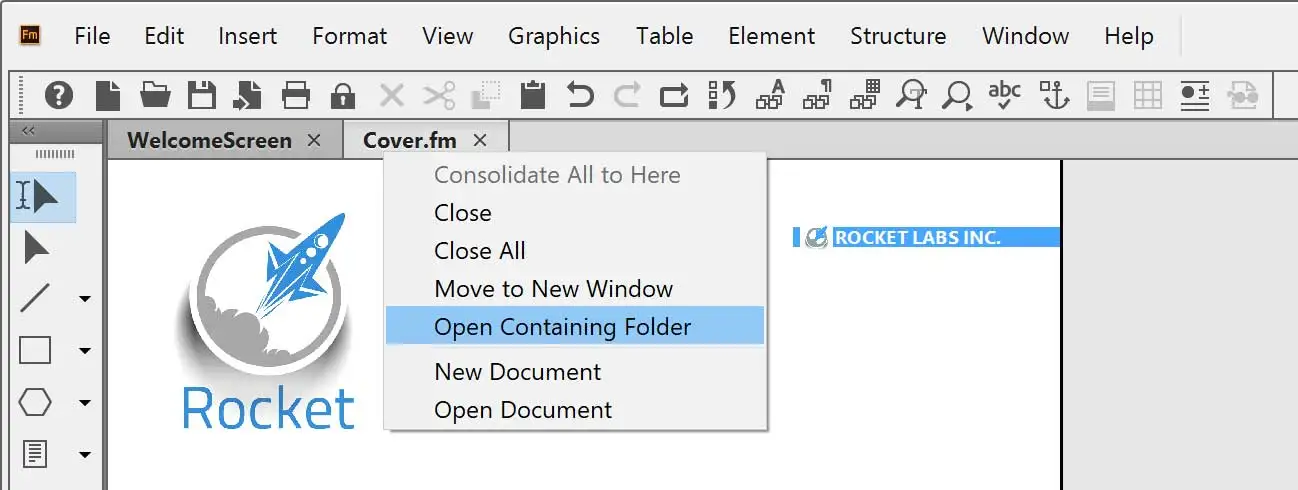1298x490 pixels.
Task: Click the Save floppy disk icon
Action: click(202, 96)
